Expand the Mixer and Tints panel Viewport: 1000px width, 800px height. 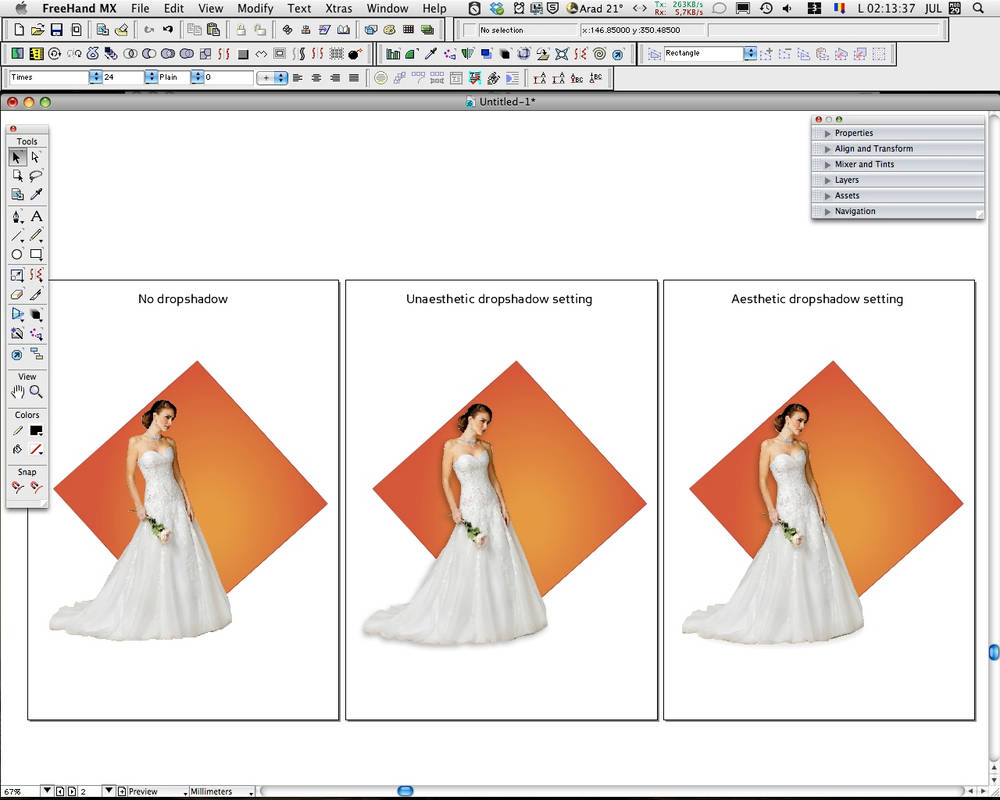858,164
